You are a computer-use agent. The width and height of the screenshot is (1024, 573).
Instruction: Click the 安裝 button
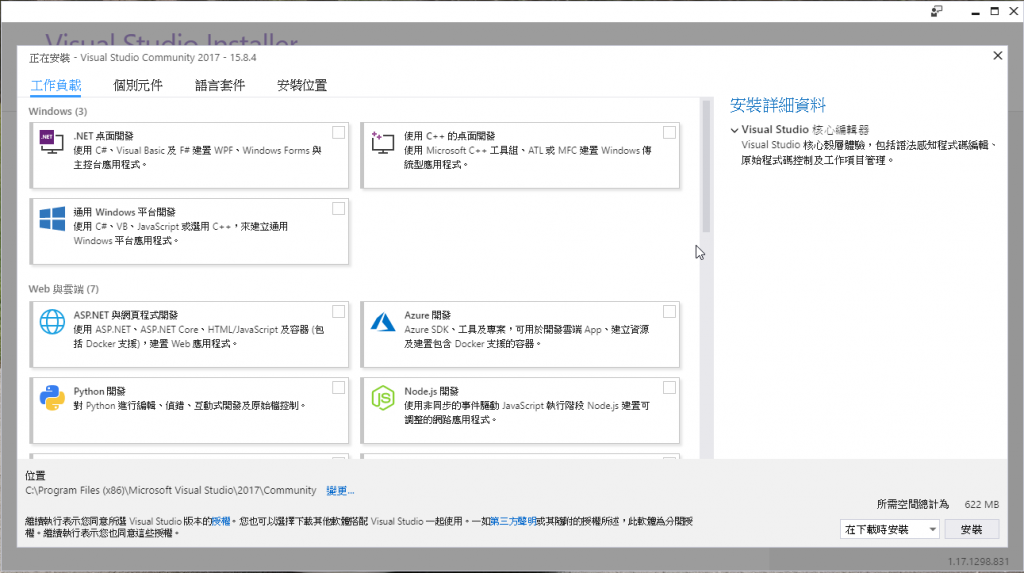pyautogui.click(x=972, y=529)
